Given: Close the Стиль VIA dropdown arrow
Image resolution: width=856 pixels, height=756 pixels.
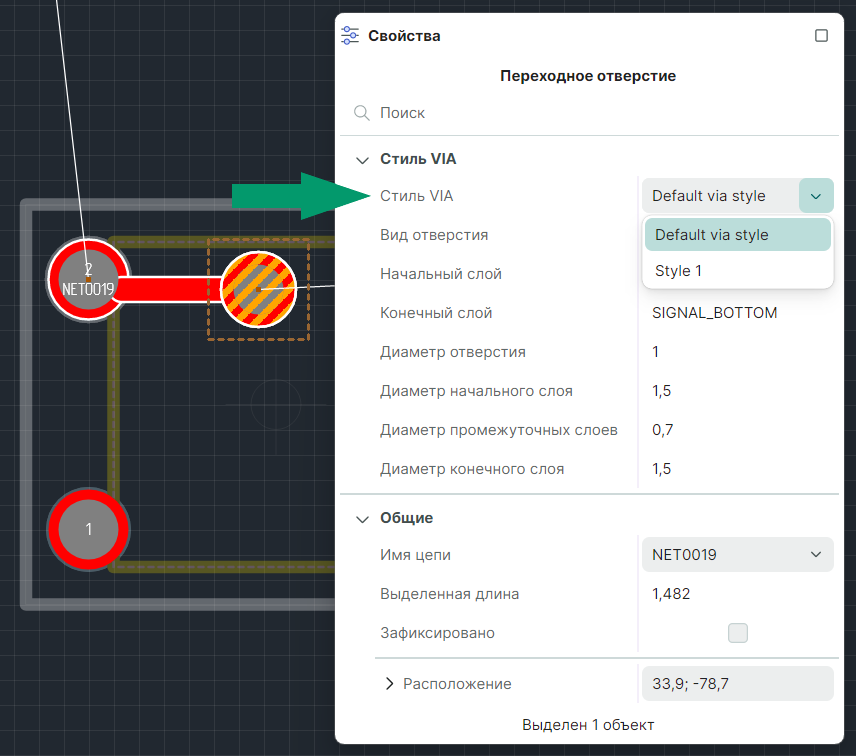Looking at the screenshot, I should 816,196.
